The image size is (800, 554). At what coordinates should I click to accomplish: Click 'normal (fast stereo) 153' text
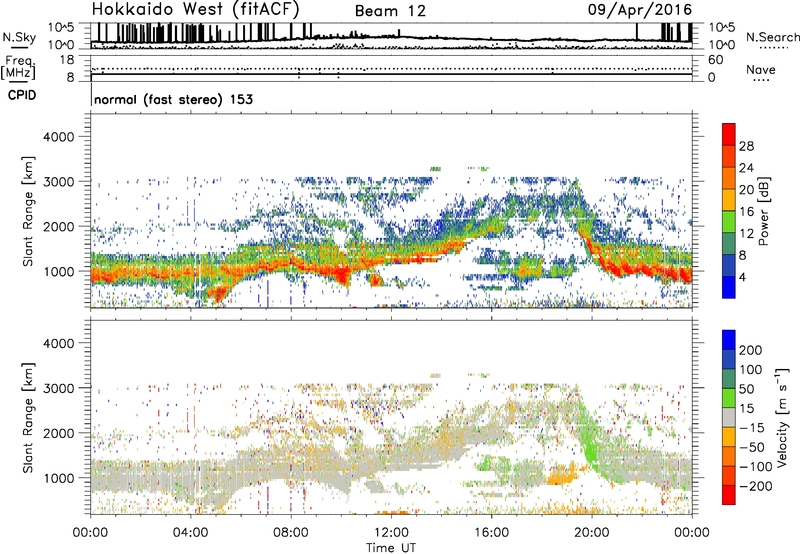[173, 99]
